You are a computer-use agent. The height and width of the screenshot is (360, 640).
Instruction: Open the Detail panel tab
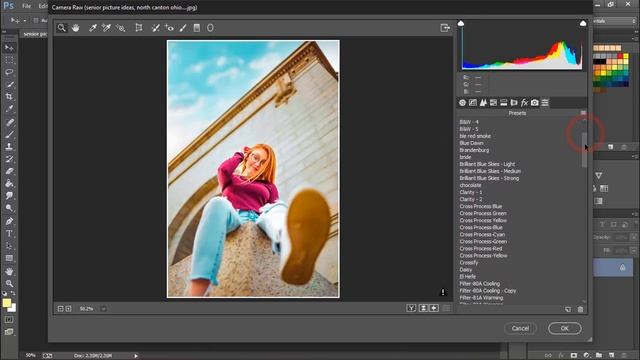(x=483, y=103)
